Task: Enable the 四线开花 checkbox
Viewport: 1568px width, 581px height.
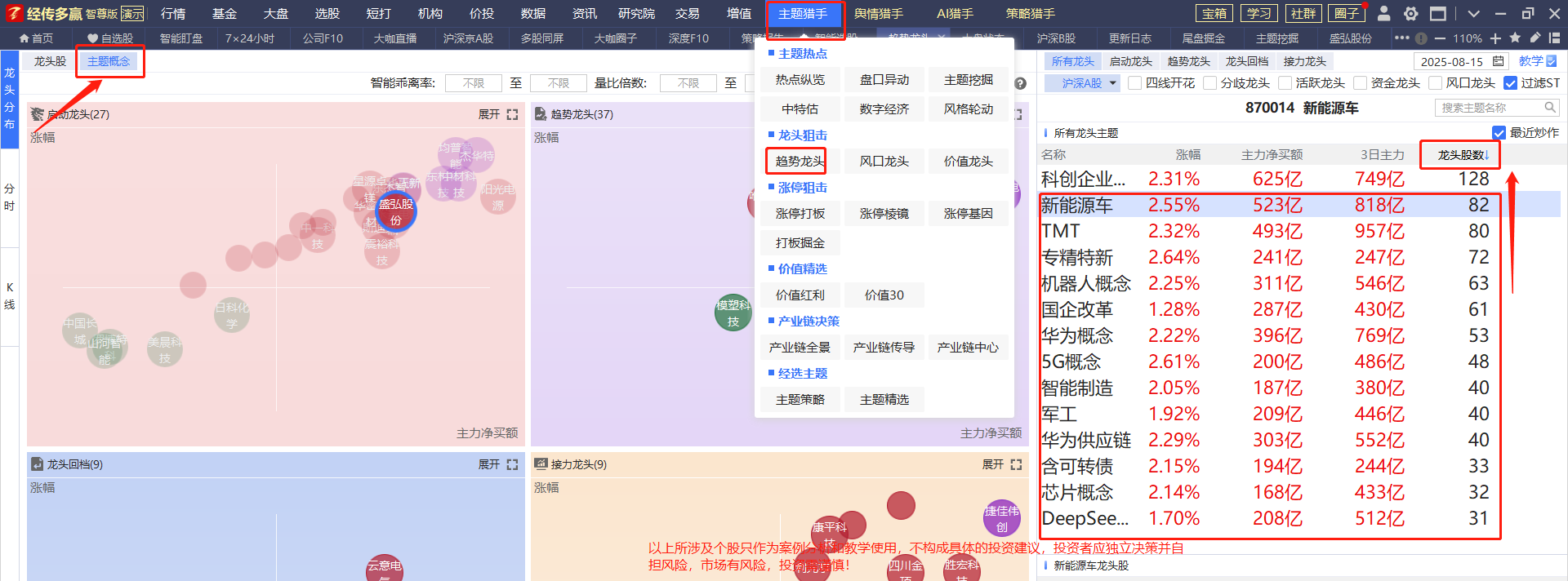Action: coord(1134,83)
